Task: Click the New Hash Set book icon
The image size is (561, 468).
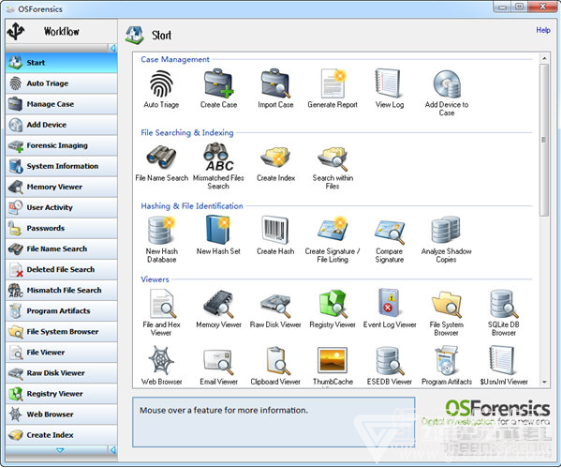Action: 218,230
